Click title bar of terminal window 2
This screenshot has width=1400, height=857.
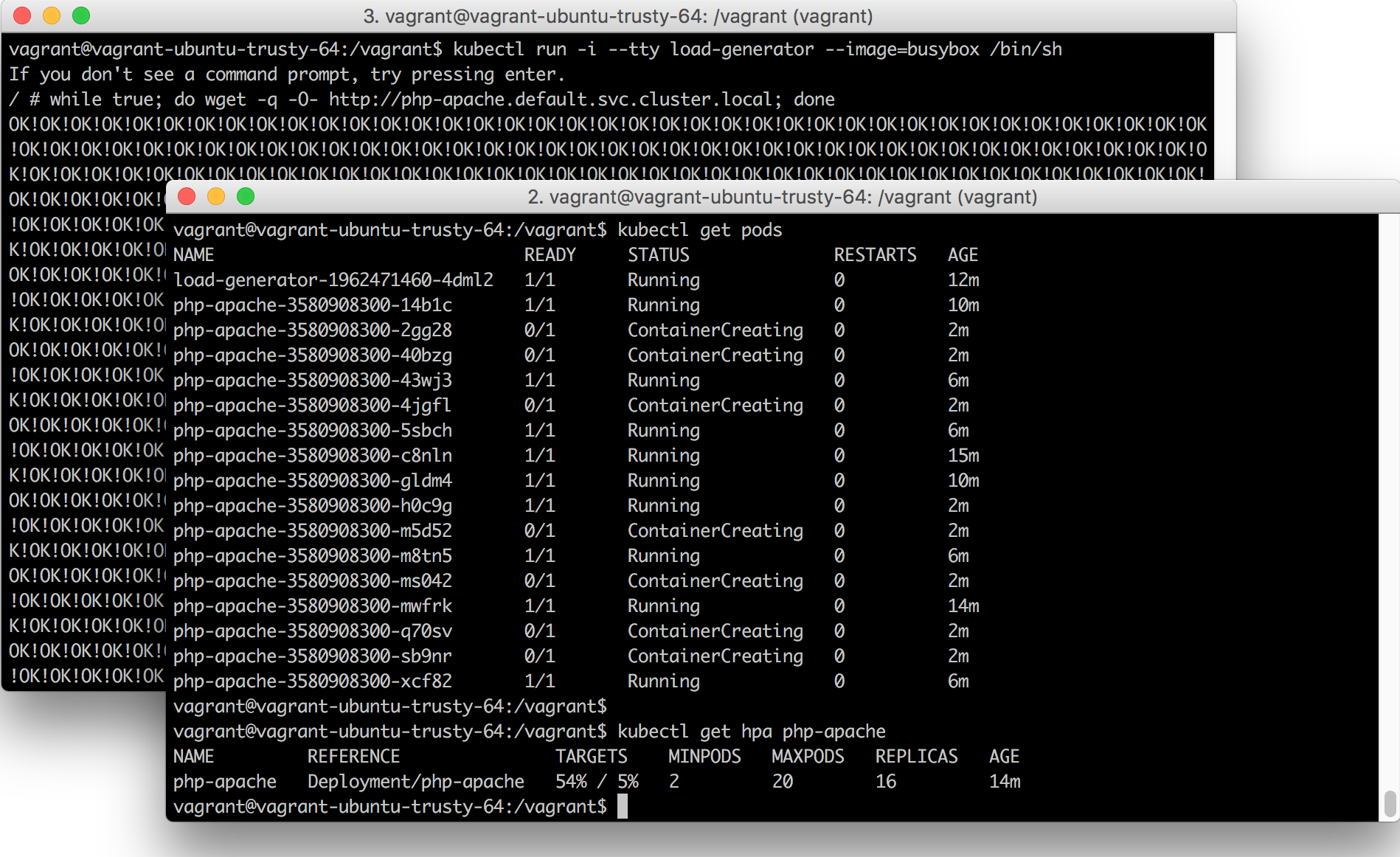click(783, 197)
